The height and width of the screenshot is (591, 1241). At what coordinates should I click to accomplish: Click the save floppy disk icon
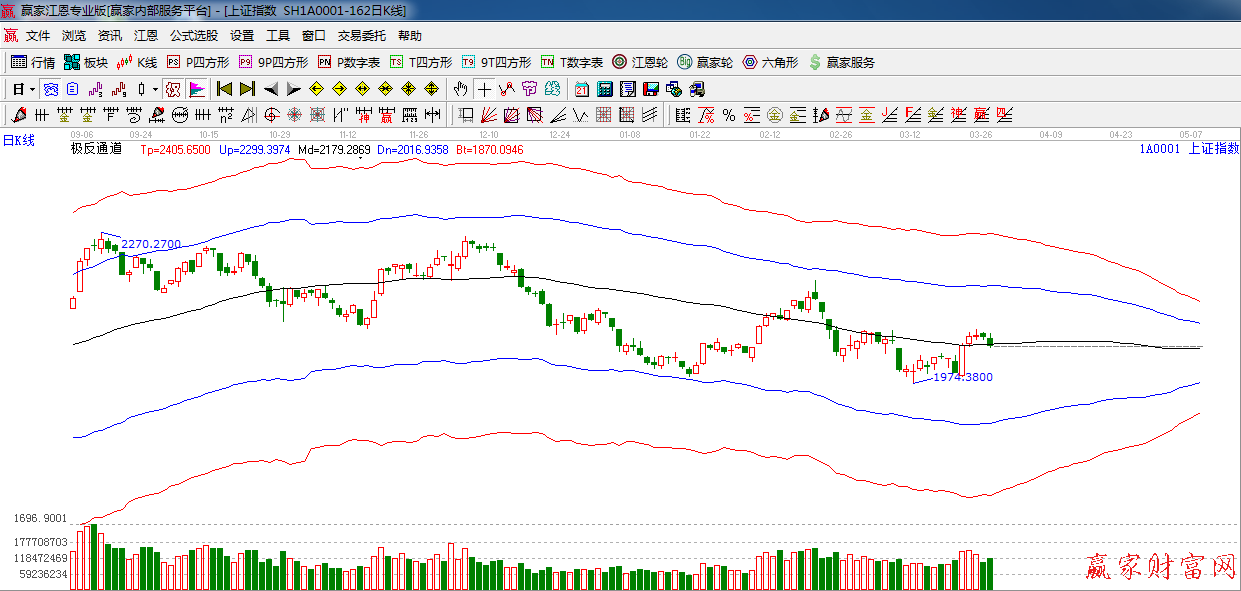[651, 89]
